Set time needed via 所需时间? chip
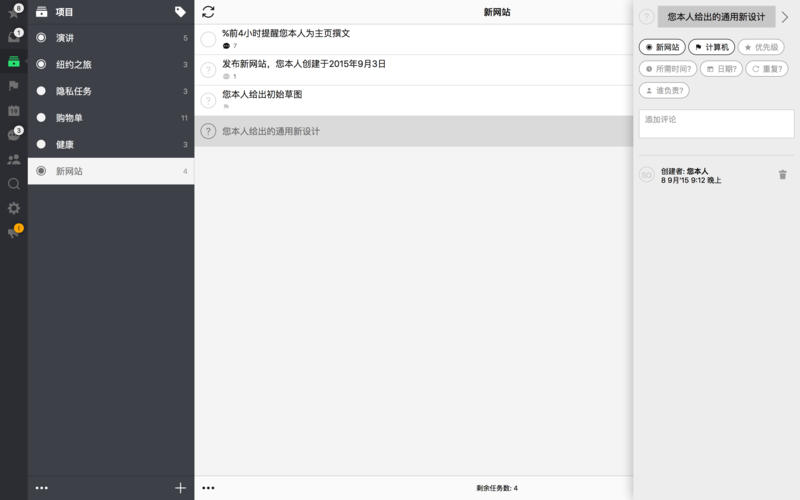 (668, 69)
